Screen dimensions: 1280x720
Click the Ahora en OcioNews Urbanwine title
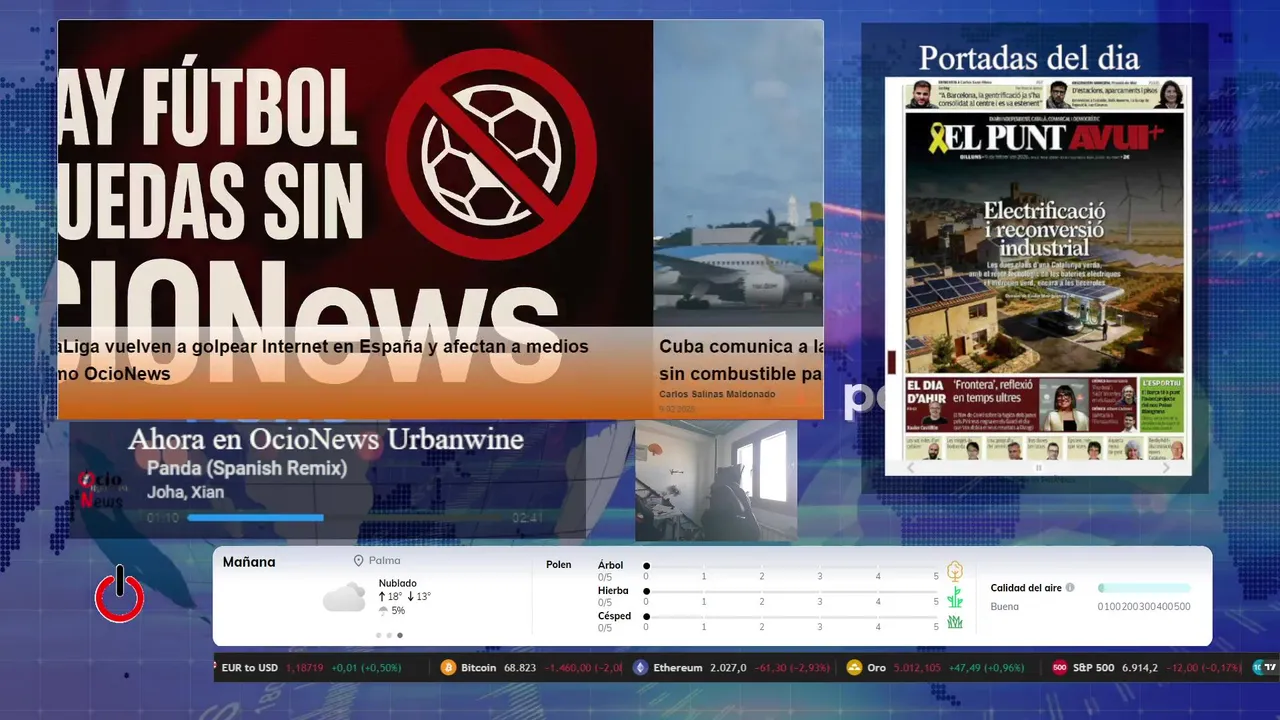pyautogui.click(x=326, y=439)
